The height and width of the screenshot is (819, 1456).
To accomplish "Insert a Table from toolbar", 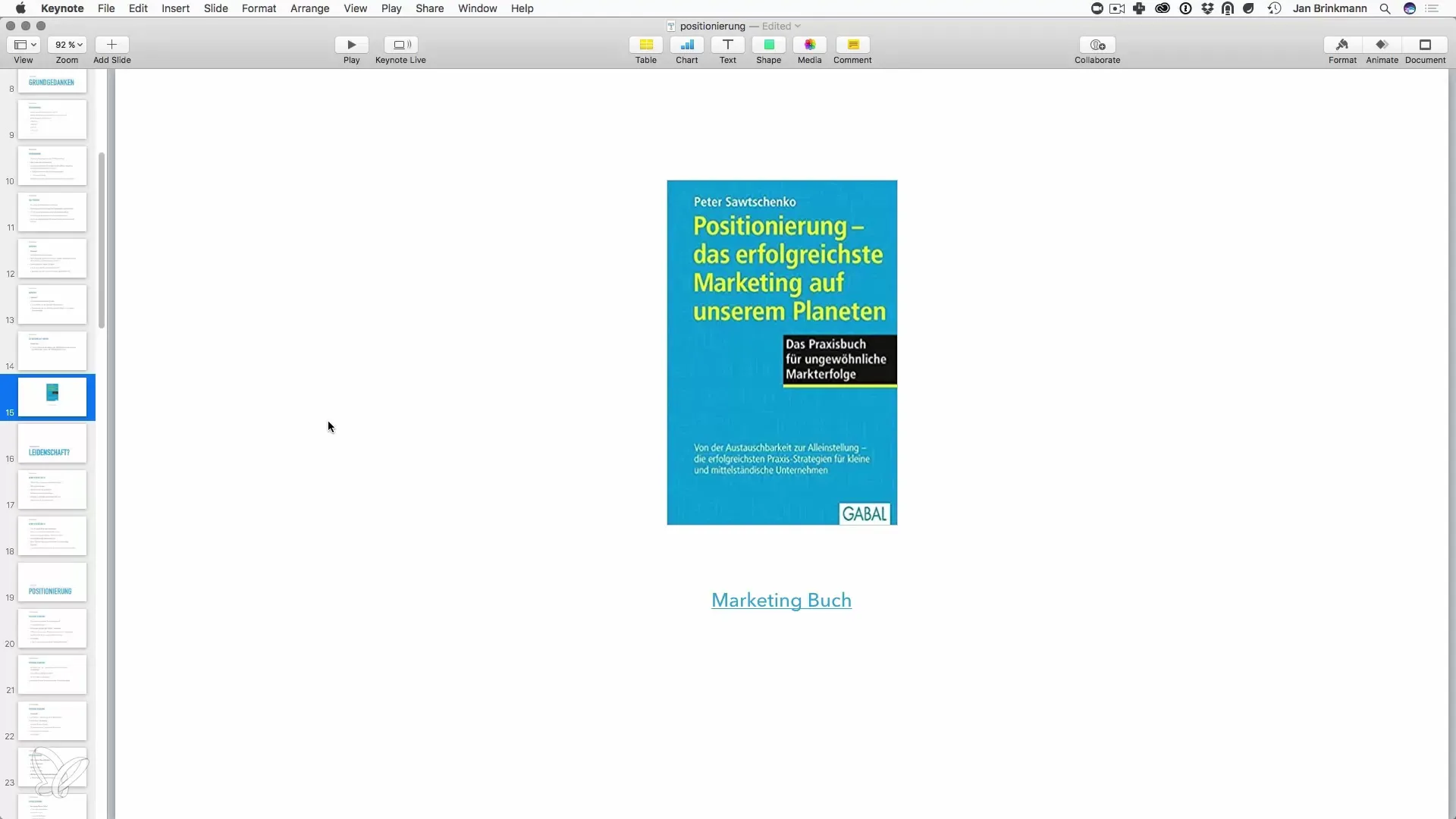I will 646,45.
